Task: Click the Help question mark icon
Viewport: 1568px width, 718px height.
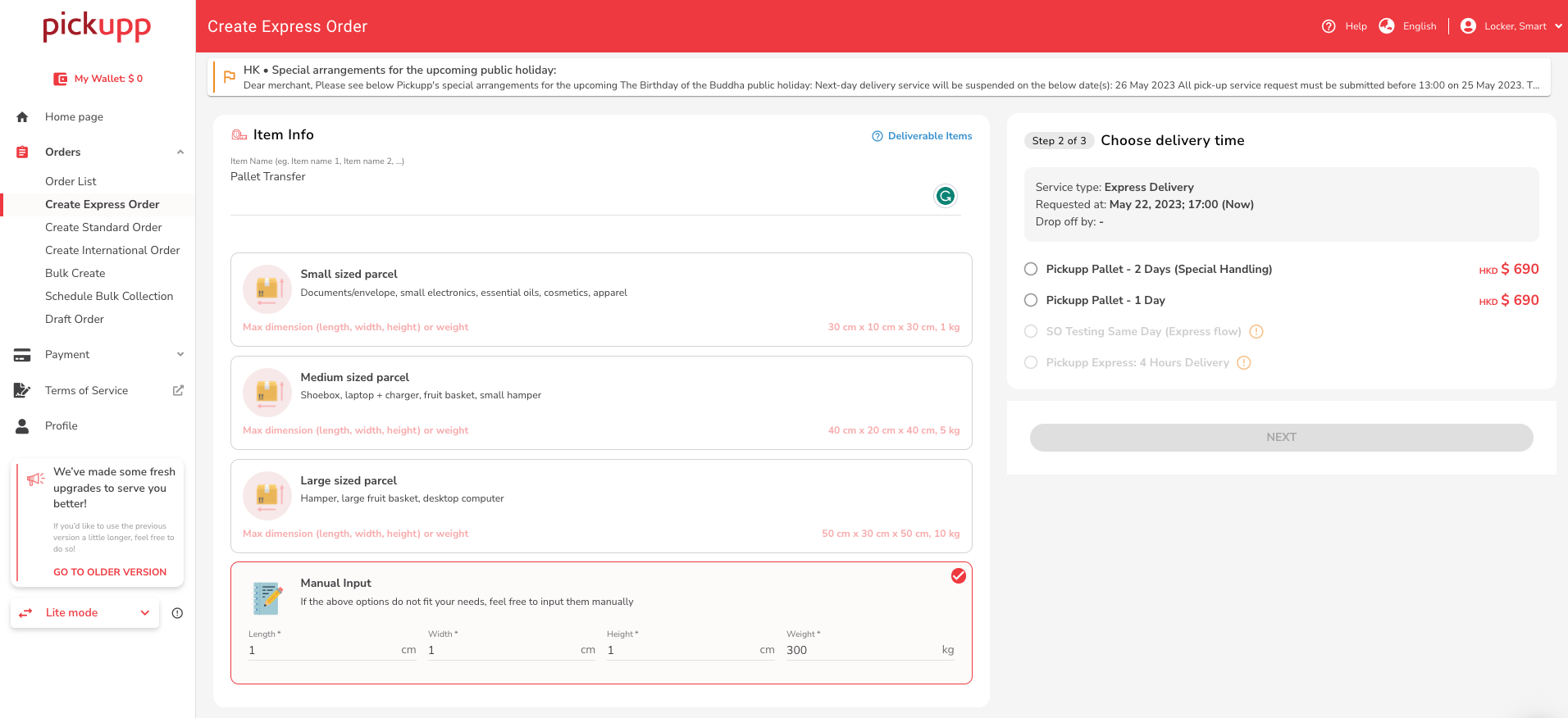Action: pyautogui.click(x=1329, y=26)
